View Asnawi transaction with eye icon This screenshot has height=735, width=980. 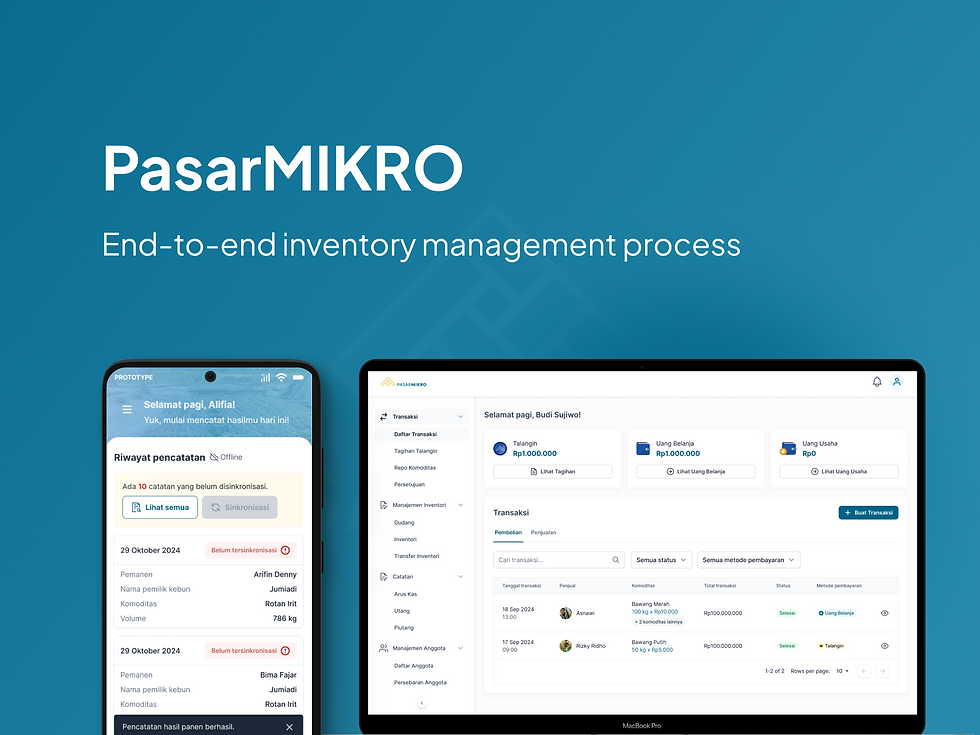click(884, 613)
